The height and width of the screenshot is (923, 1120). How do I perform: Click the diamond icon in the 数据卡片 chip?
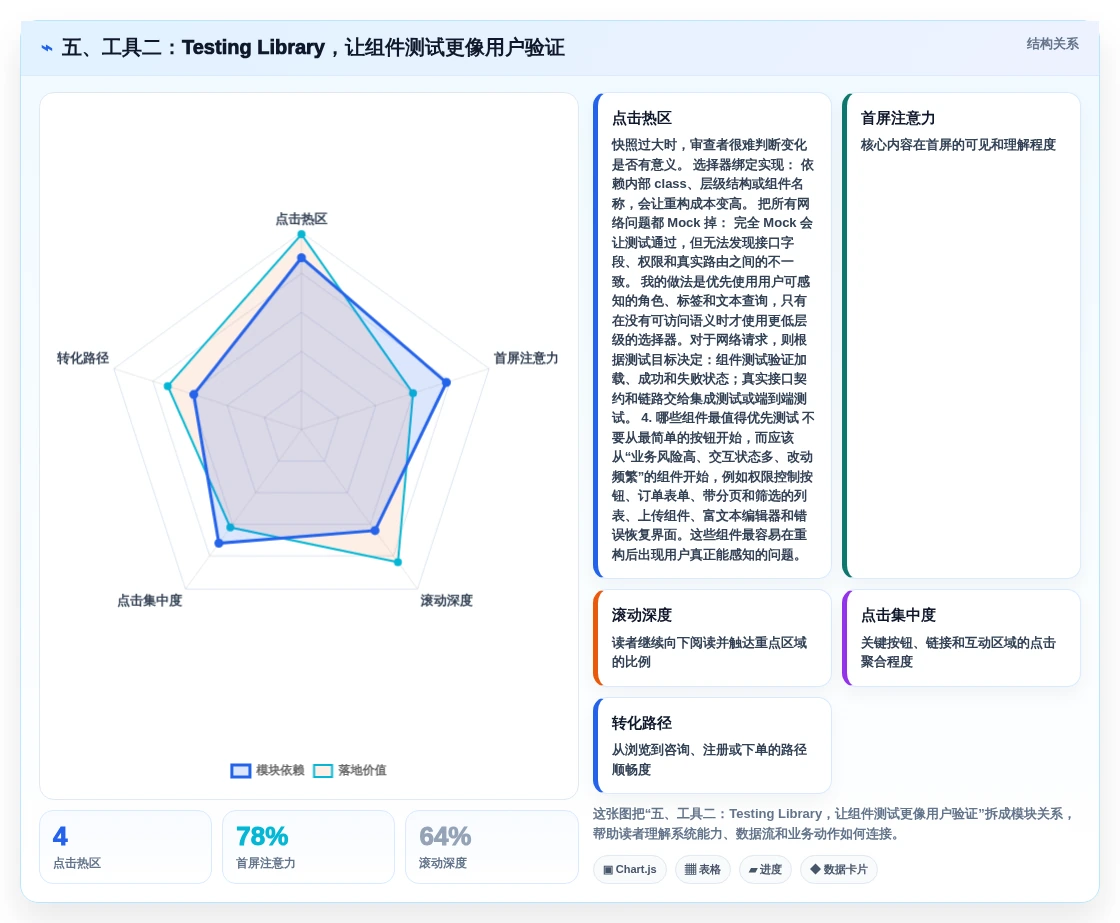pos(815,869)
